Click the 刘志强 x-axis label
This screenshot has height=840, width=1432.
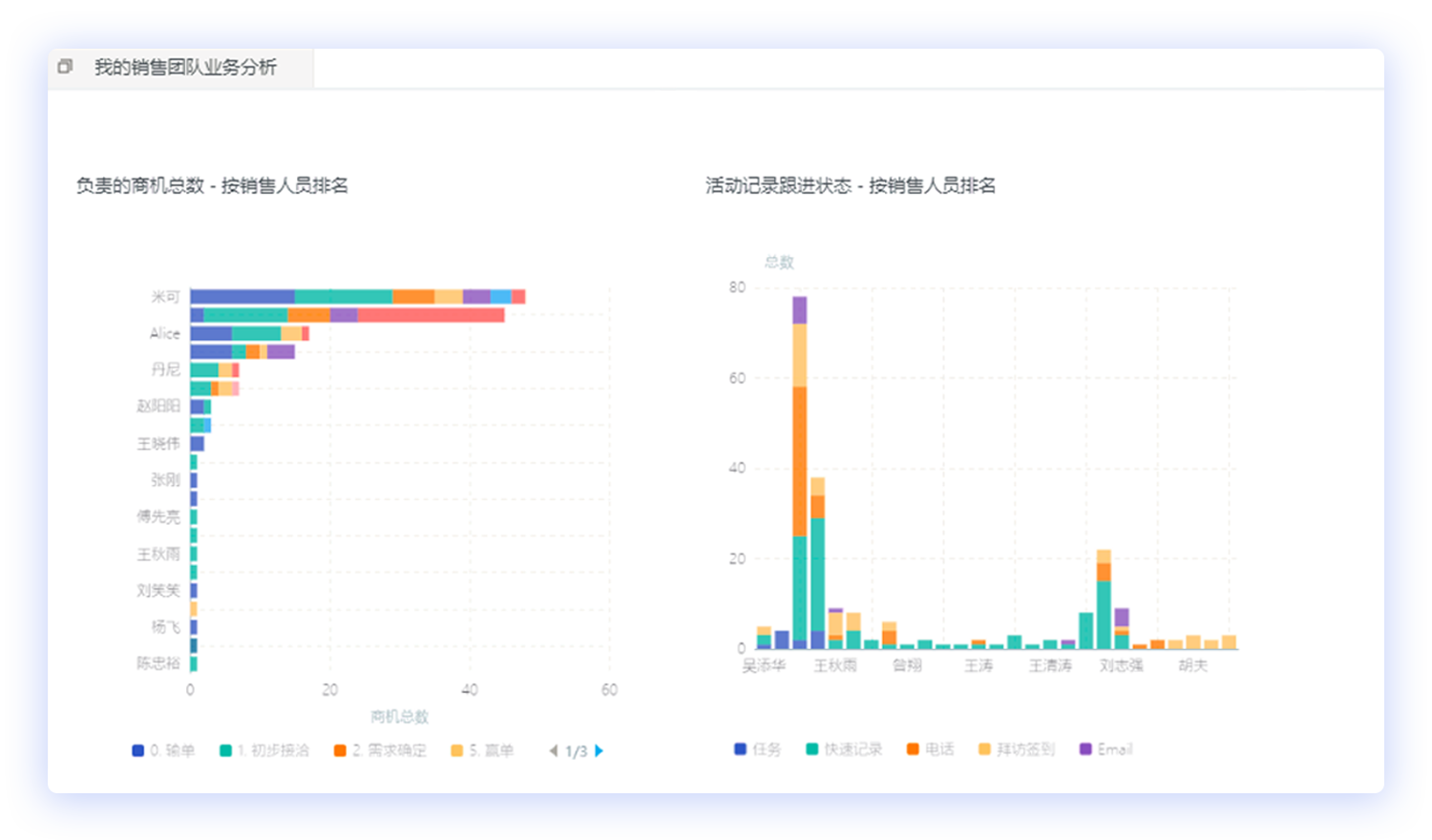click(x=1121, y=665)
